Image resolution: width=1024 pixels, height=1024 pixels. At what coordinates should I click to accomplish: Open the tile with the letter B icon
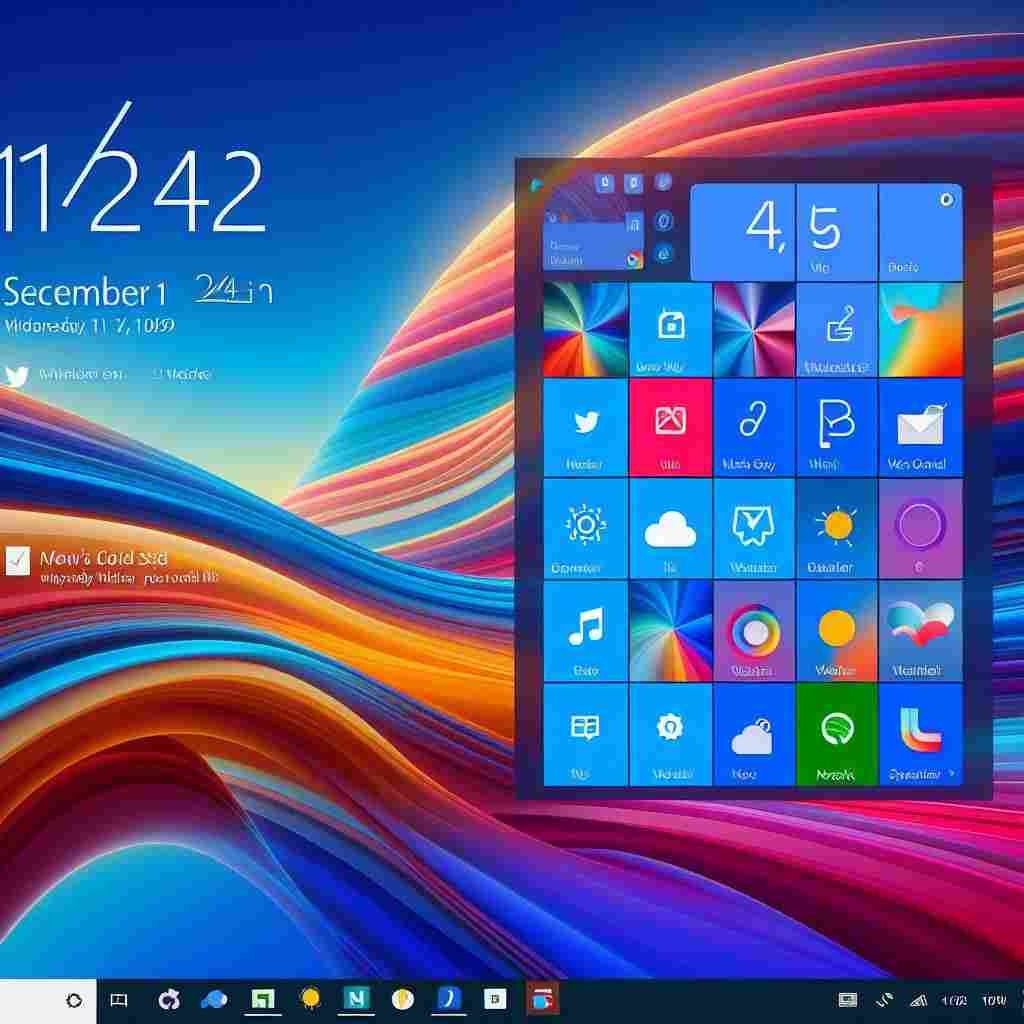pyautogui.click(x=837, y=428)
